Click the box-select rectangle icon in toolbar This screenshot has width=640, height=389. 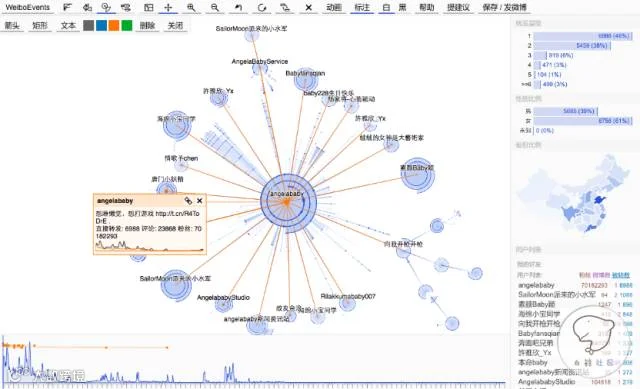coord(149,7)
